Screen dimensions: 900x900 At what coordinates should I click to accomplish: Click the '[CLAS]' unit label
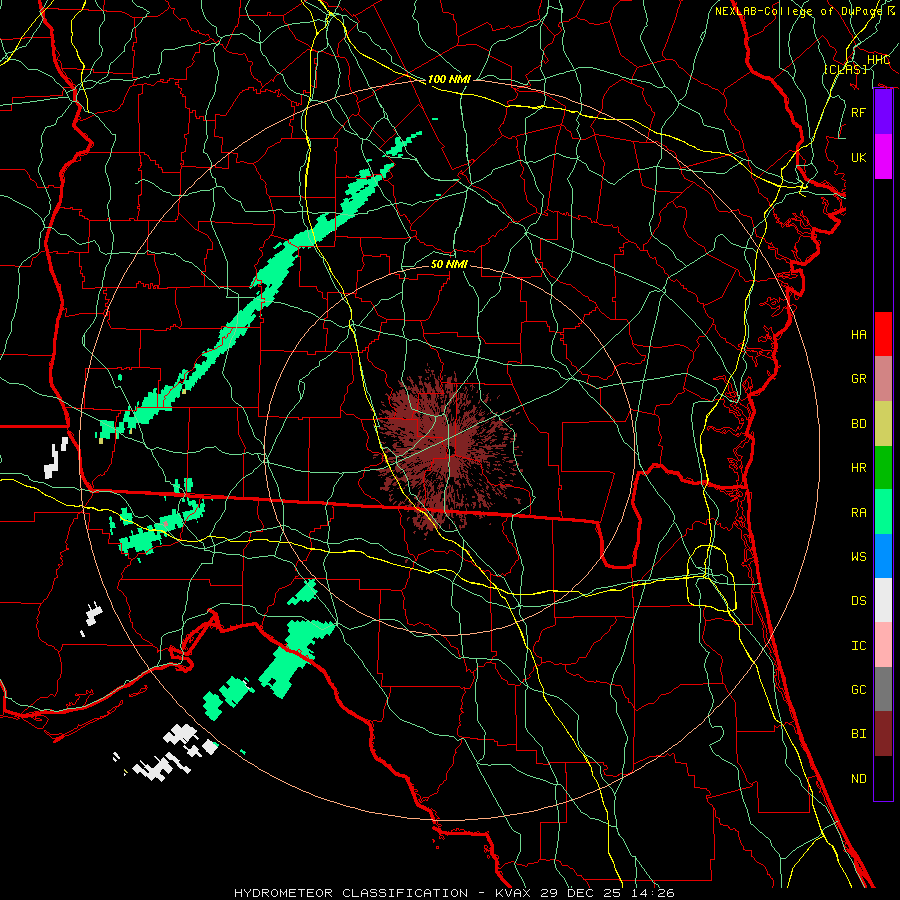click(845, 69)
